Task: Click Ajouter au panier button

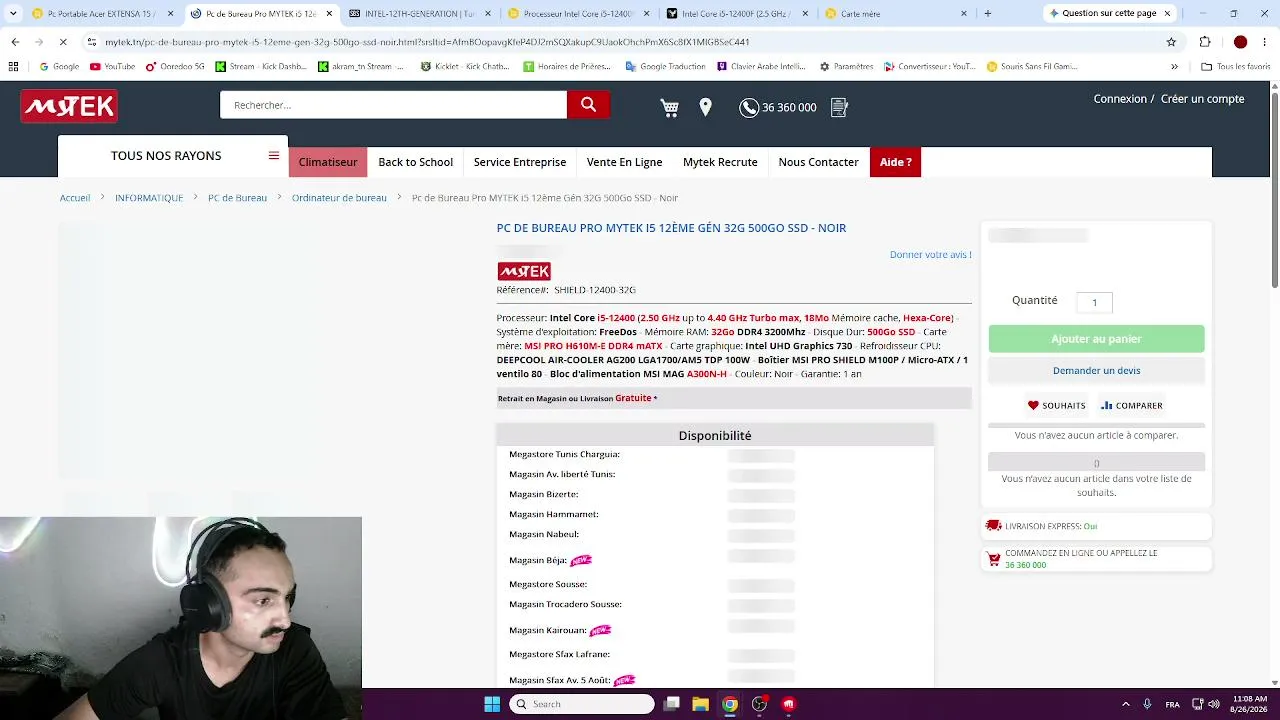Action: [1096, 339]
